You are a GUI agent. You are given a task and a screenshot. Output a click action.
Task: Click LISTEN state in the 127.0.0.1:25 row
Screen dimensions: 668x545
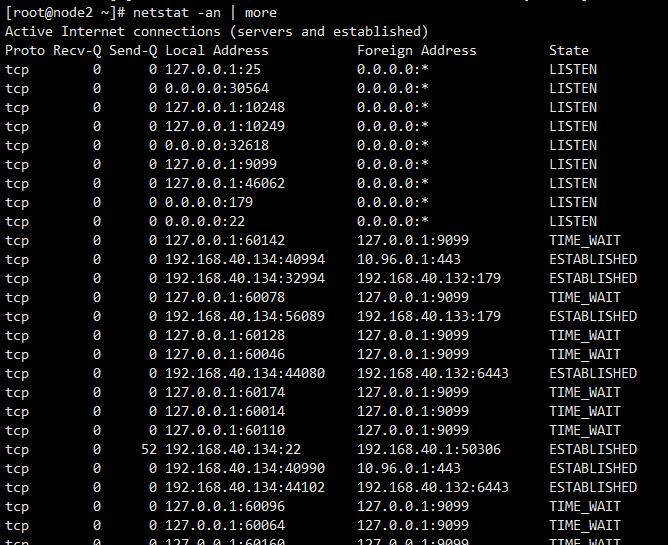click(x=573, y=69)
